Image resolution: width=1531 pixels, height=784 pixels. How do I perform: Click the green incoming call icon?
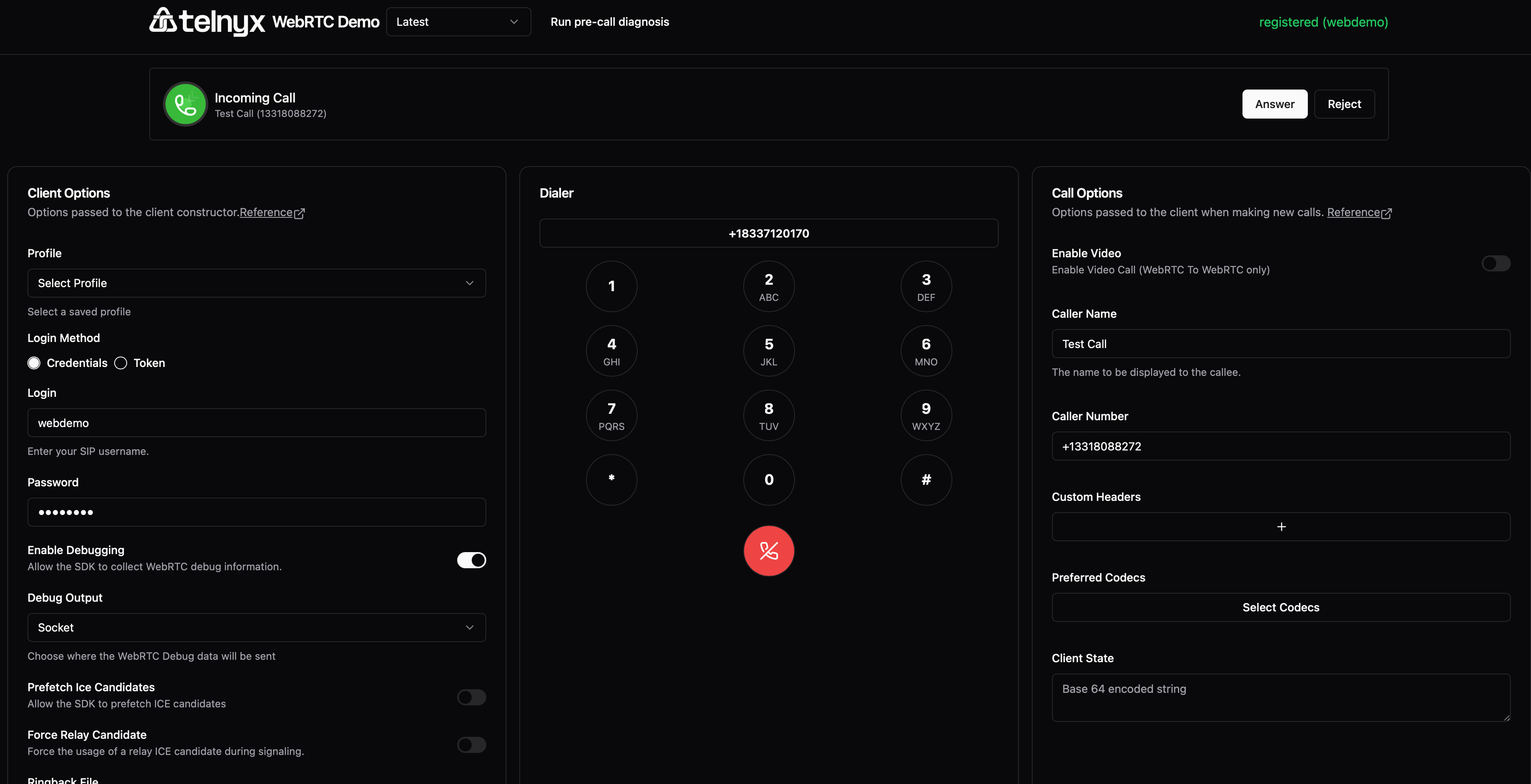(186, 104)
